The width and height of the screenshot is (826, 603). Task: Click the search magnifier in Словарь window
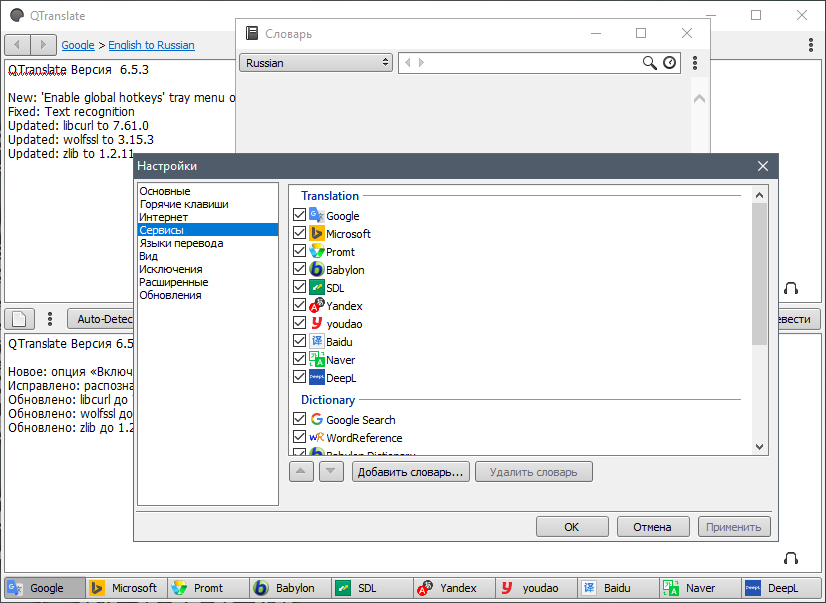[650, 63]
